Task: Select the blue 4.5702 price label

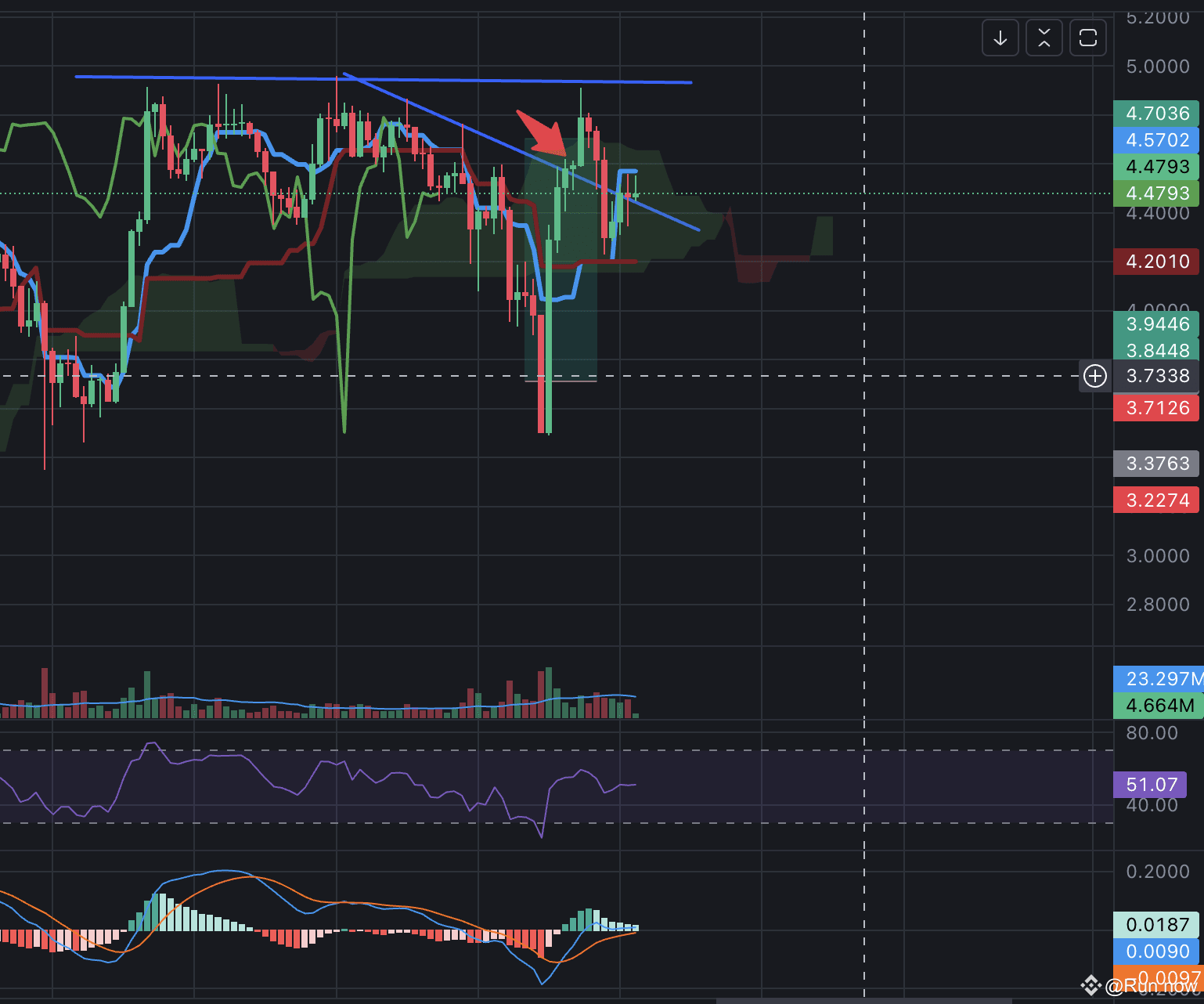Action: 1157,140
